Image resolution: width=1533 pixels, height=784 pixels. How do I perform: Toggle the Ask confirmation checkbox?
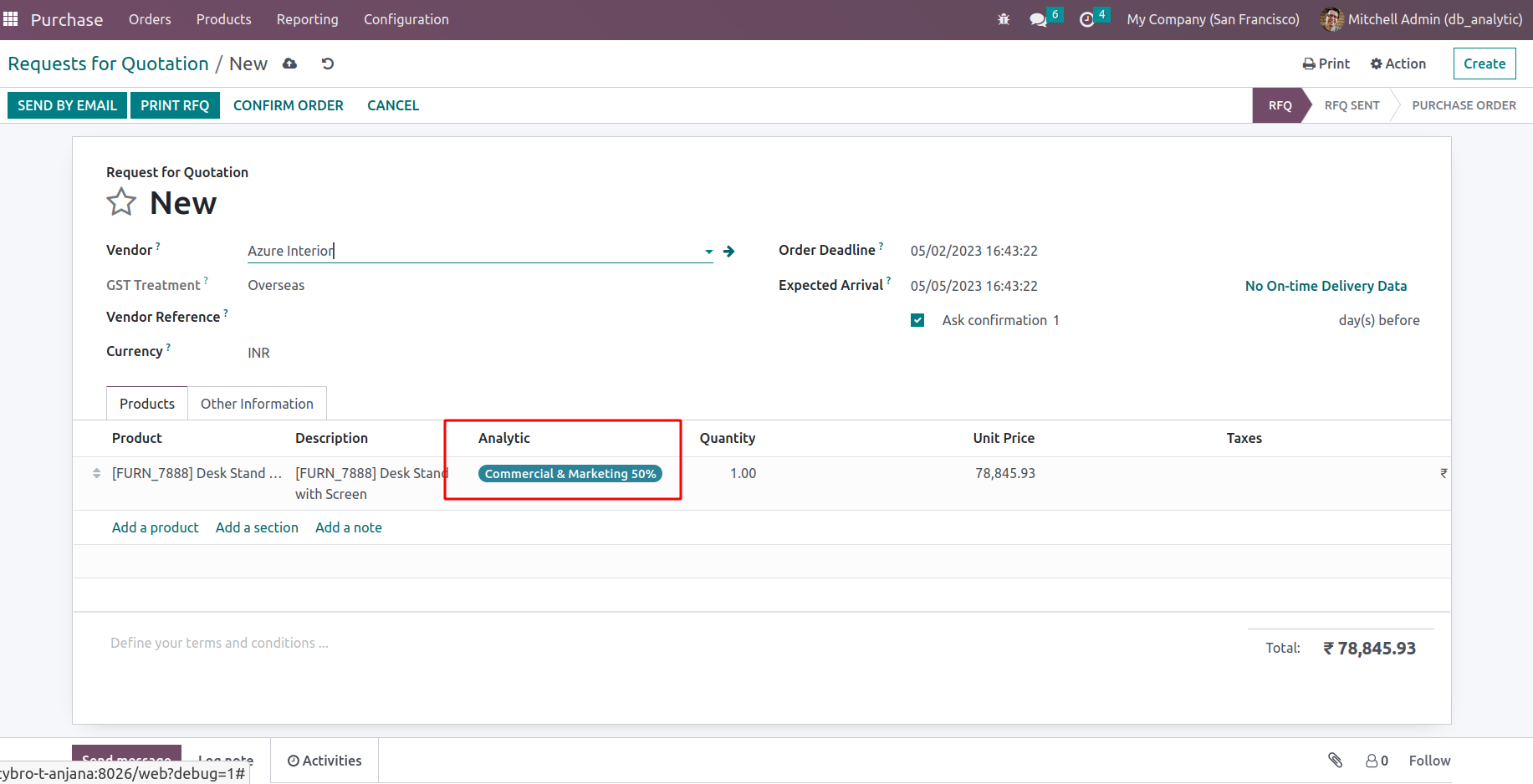917,320
